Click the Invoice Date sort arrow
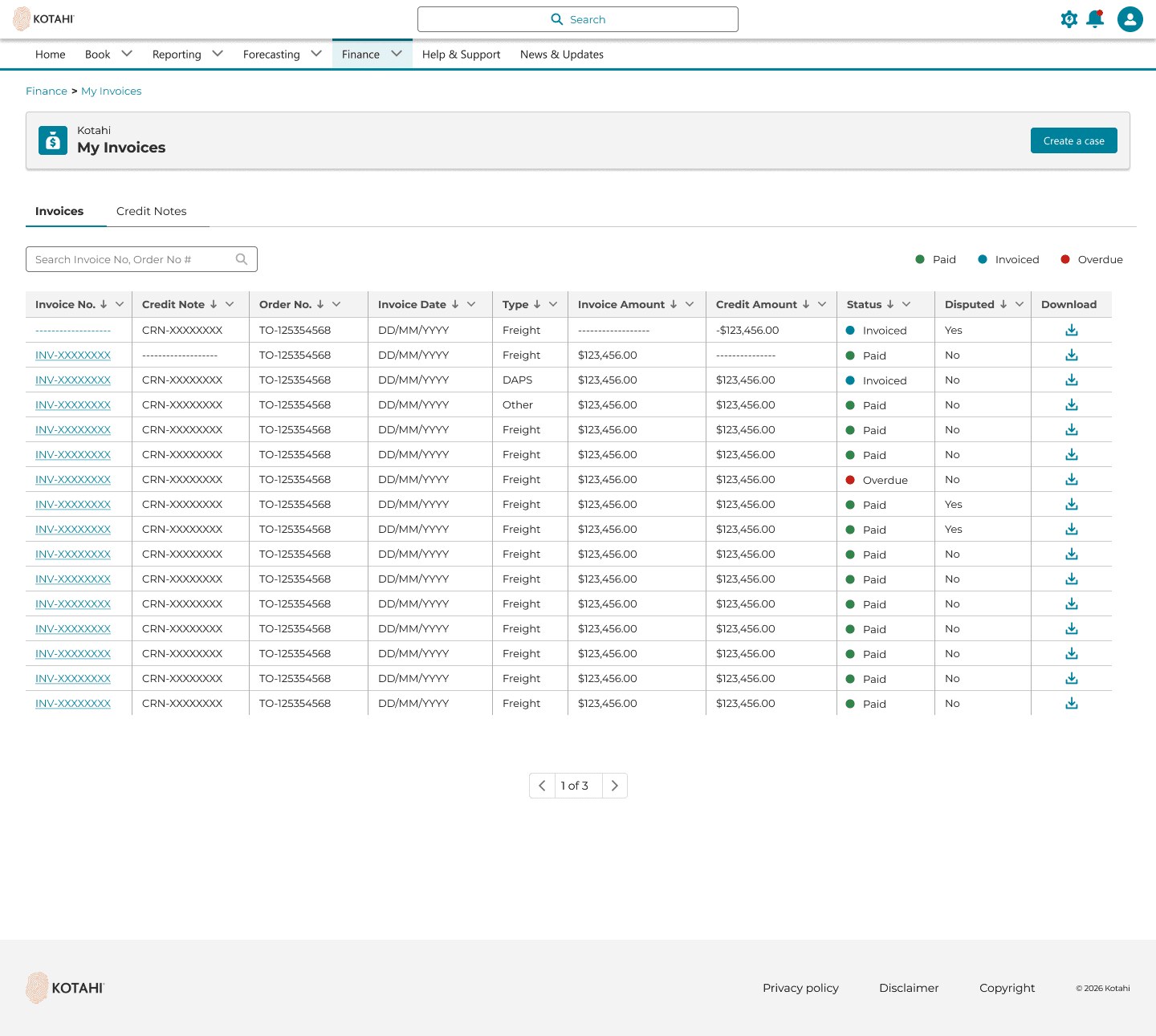The height and width of the screenshot is (1036, 1156). click(x=455, y=304)
